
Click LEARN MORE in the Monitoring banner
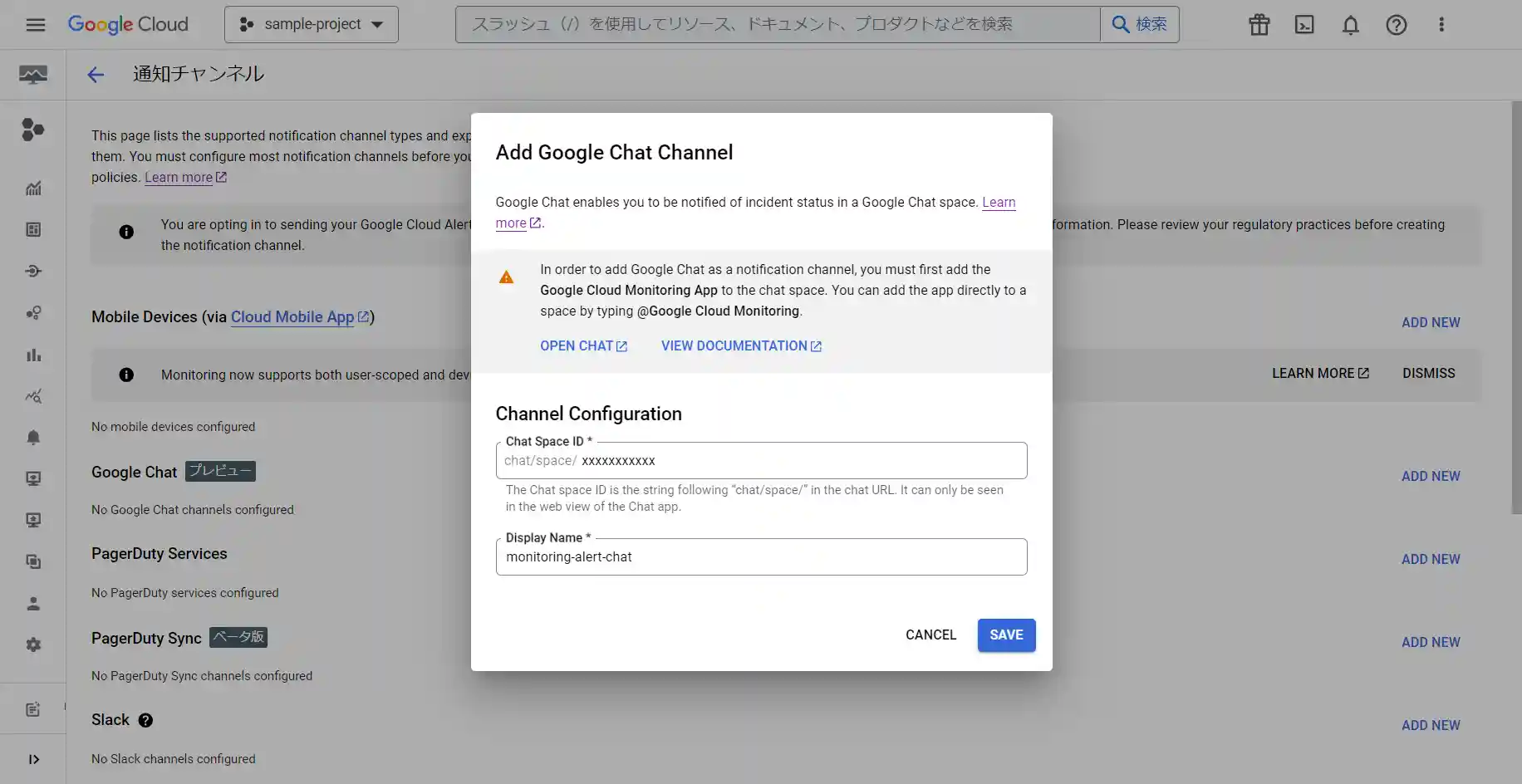1320,374
